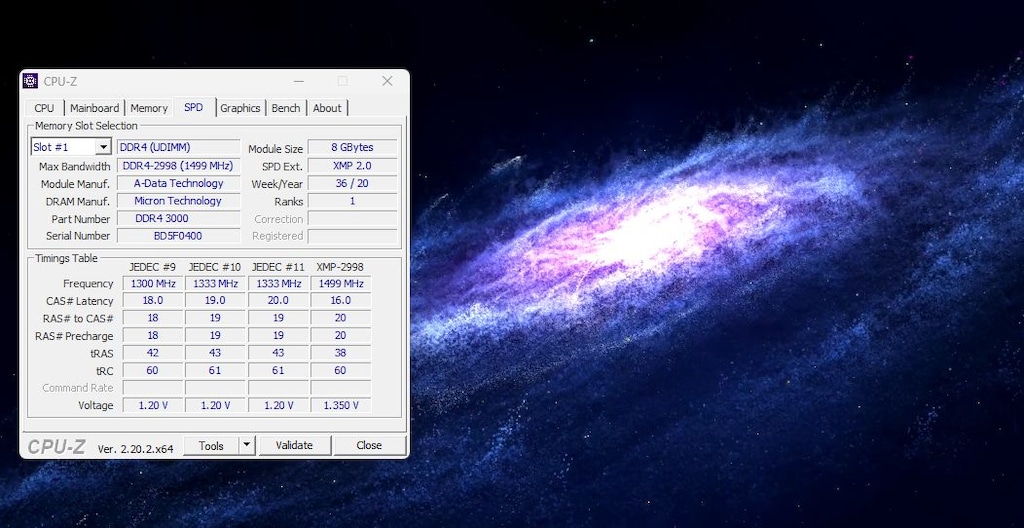1024x528 pixels.
Task: Click the JEDEC #11 column header
Action: click(278, 267)
